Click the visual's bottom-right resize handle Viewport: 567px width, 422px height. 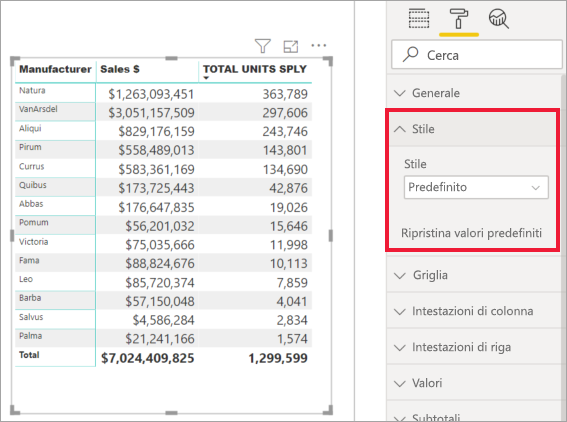[x=328, y=410]
